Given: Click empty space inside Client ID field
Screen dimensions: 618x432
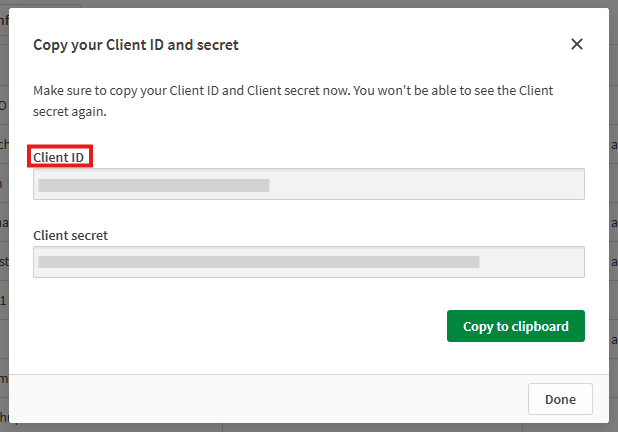Looking at the screenshot, I should [426, 184].
